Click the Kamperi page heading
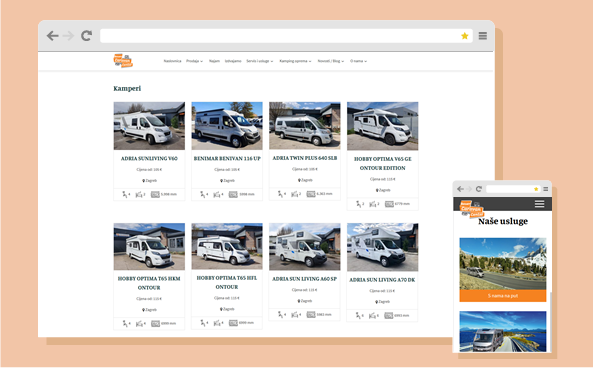Screen dimensions: 593x368 point(127,89)
